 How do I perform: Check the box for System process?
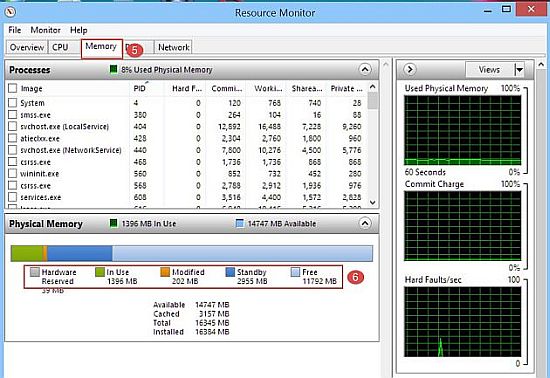[x=13, y=103]
